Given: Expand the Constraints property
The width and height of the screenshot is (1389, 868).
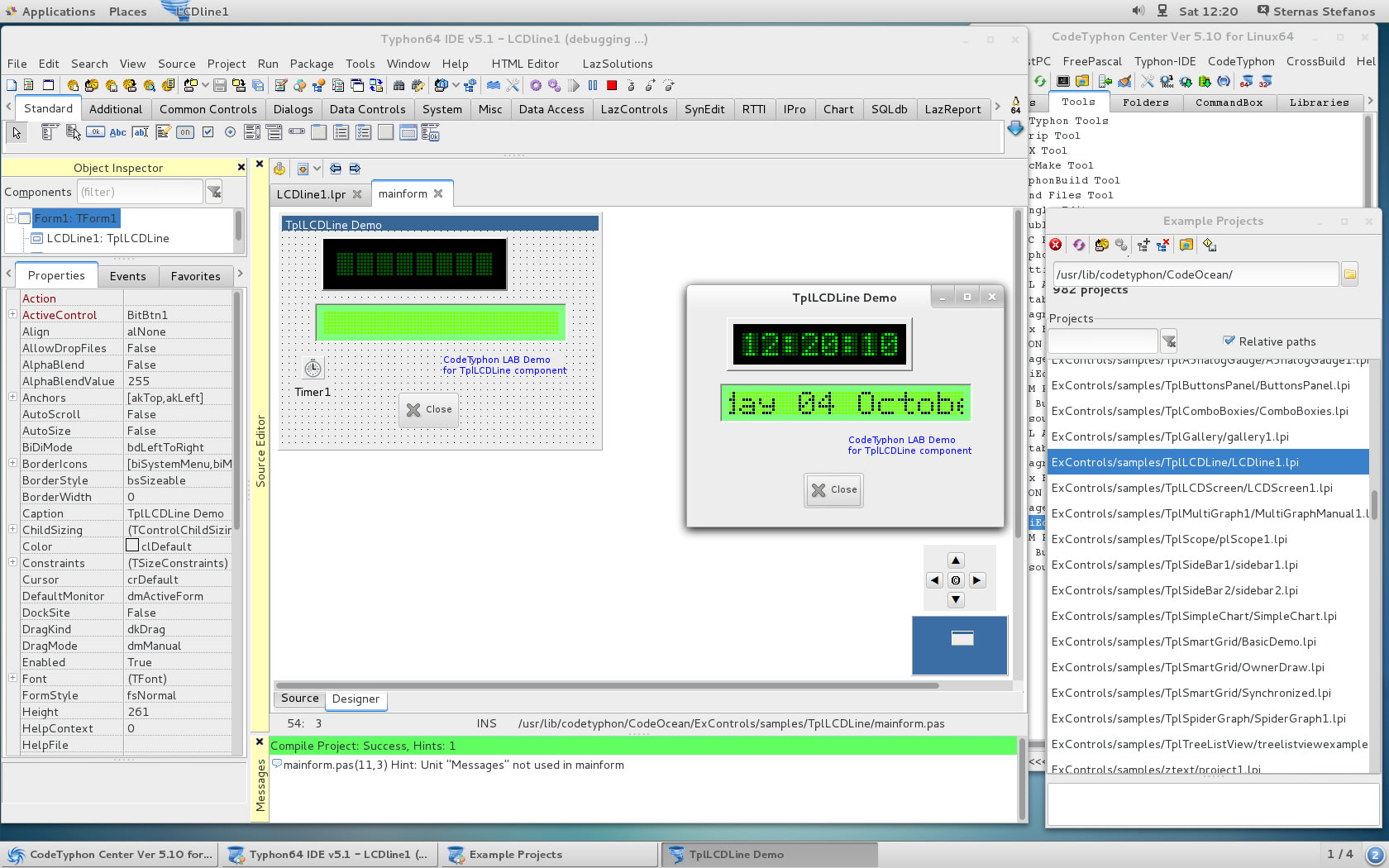Looking at the screenshot, I should tap(12, 562).
